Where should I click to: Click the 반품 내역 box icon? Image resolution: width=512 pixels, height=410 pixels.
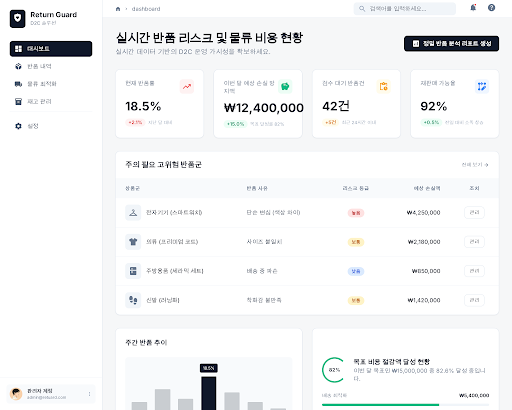18,66
